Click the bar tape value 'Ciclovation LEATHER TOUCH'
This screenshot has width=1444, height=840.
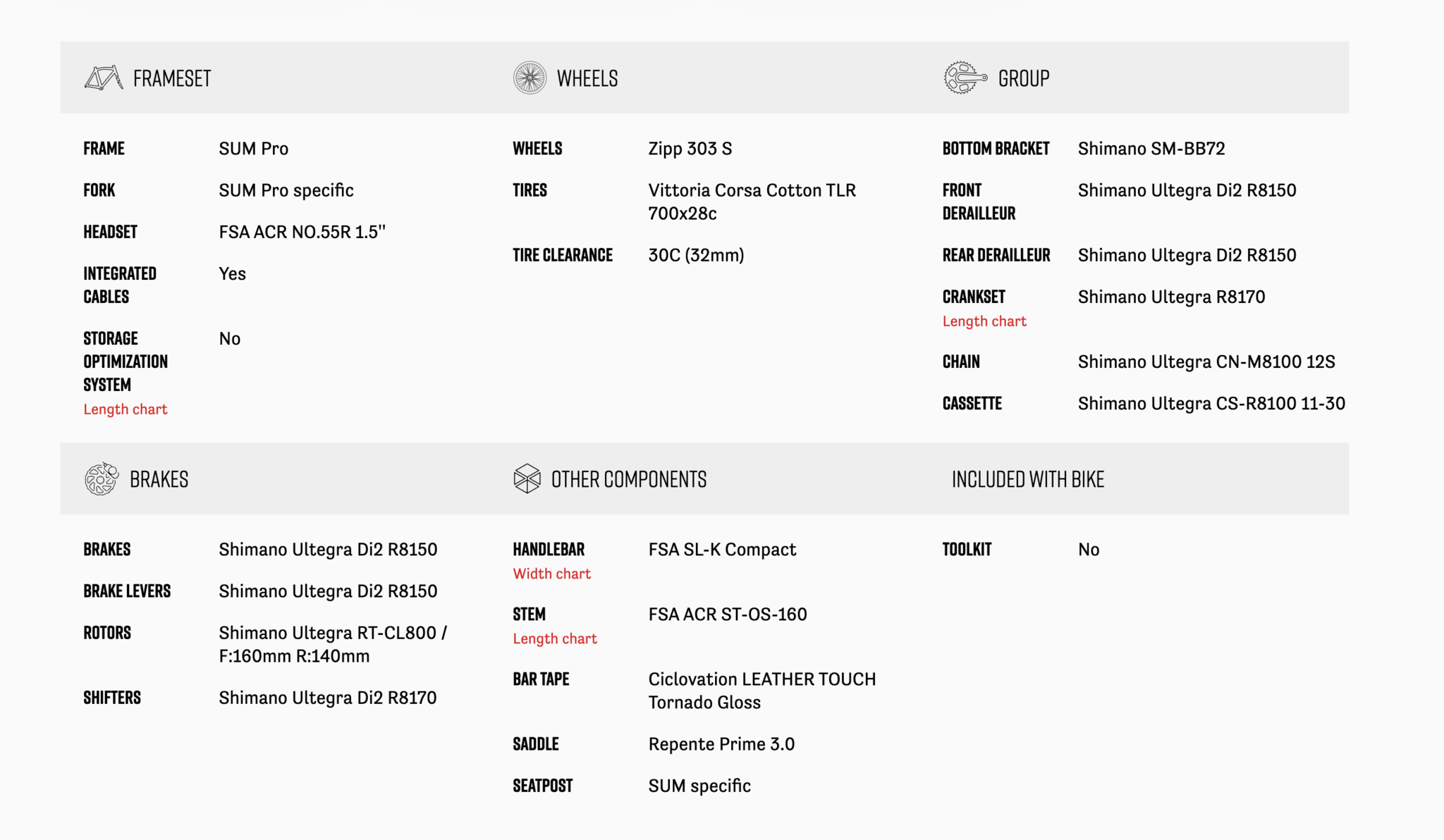(762, 679)
